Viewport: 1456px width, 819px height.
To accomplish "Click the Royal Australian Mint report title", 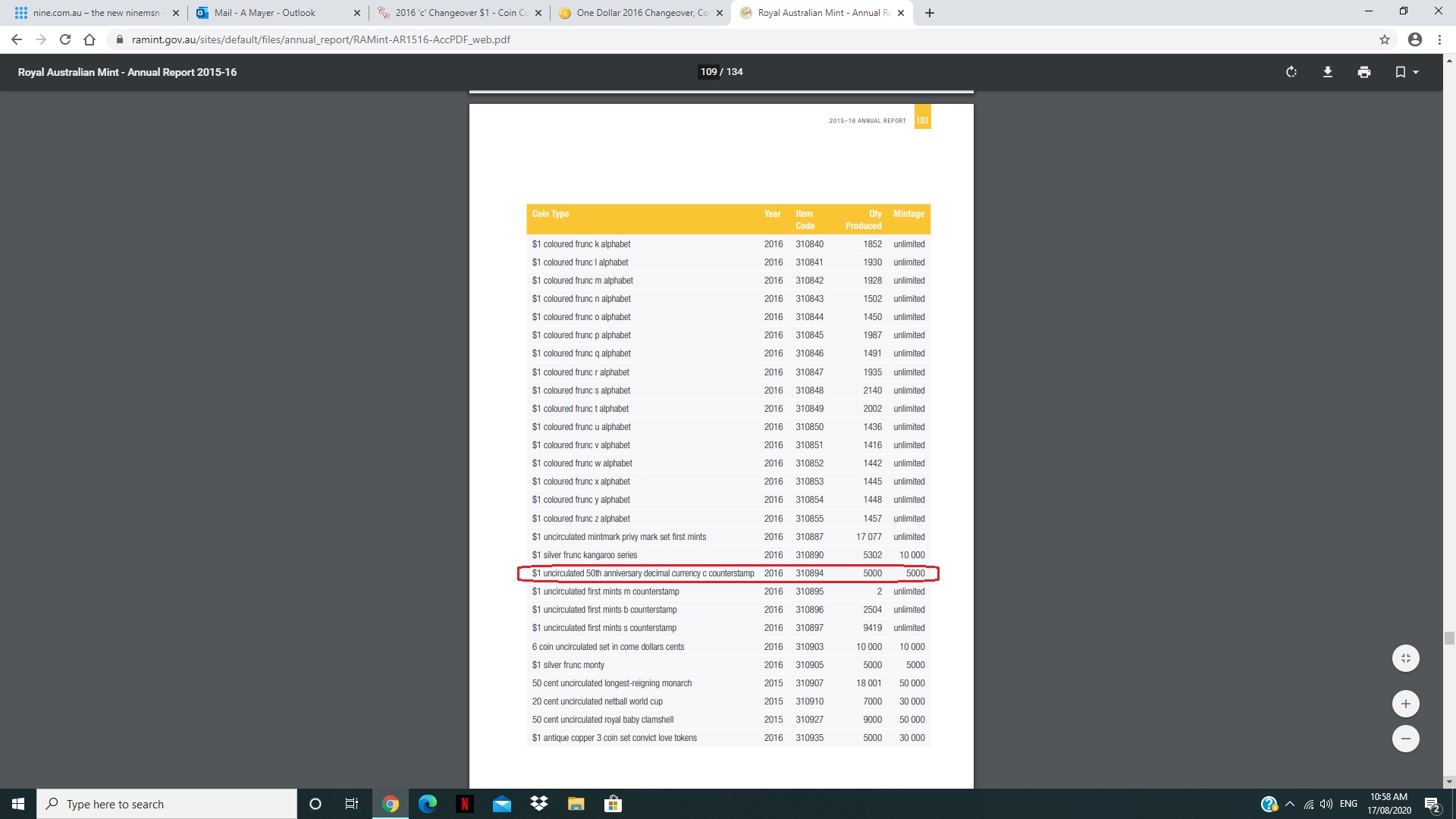I will point(127,72).
